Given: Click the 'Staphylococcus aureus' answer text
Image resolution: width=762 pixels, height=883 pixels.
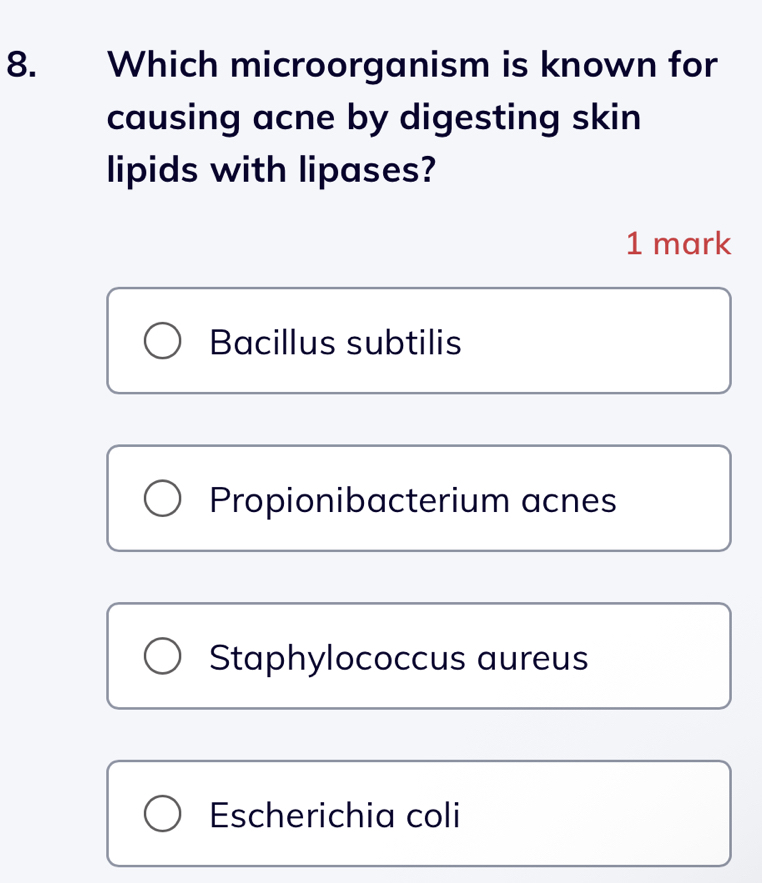Looking at the screenshot, I should (x=398, y=658).
